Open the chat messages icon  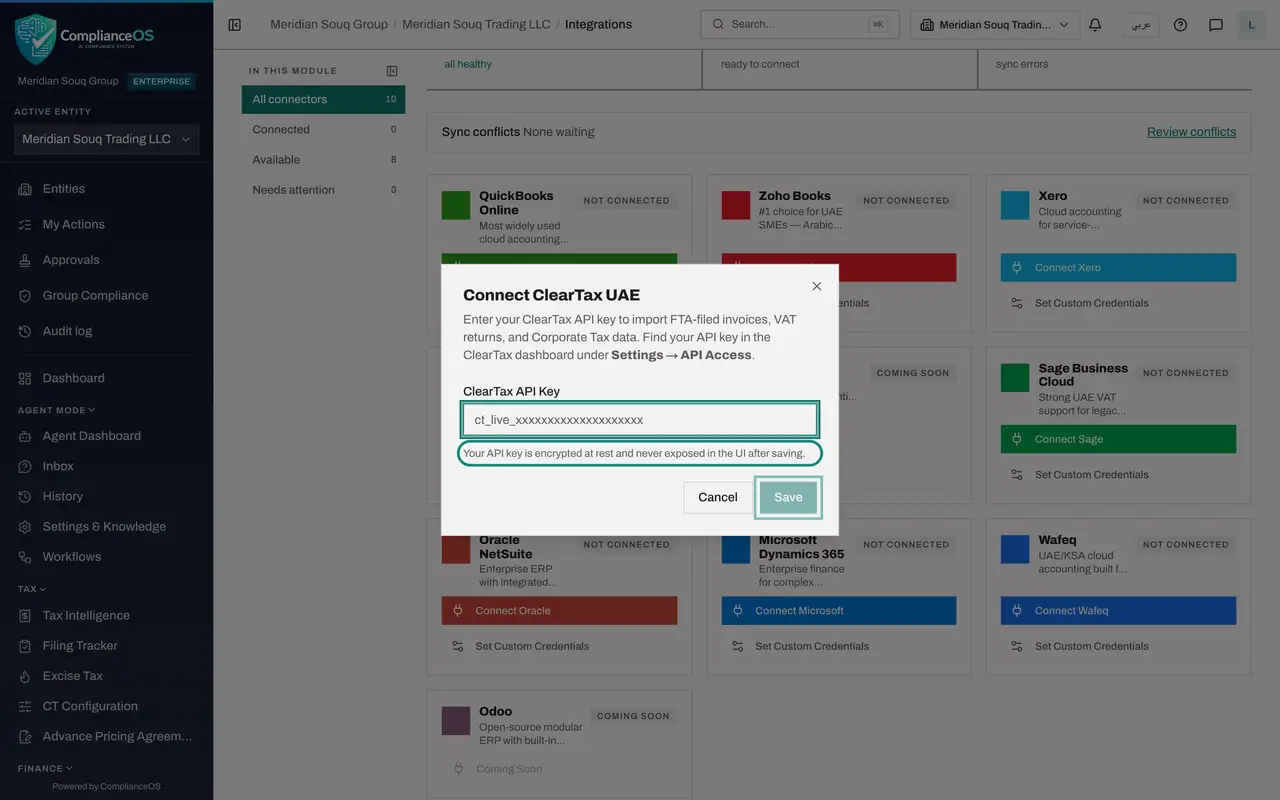1216,24
